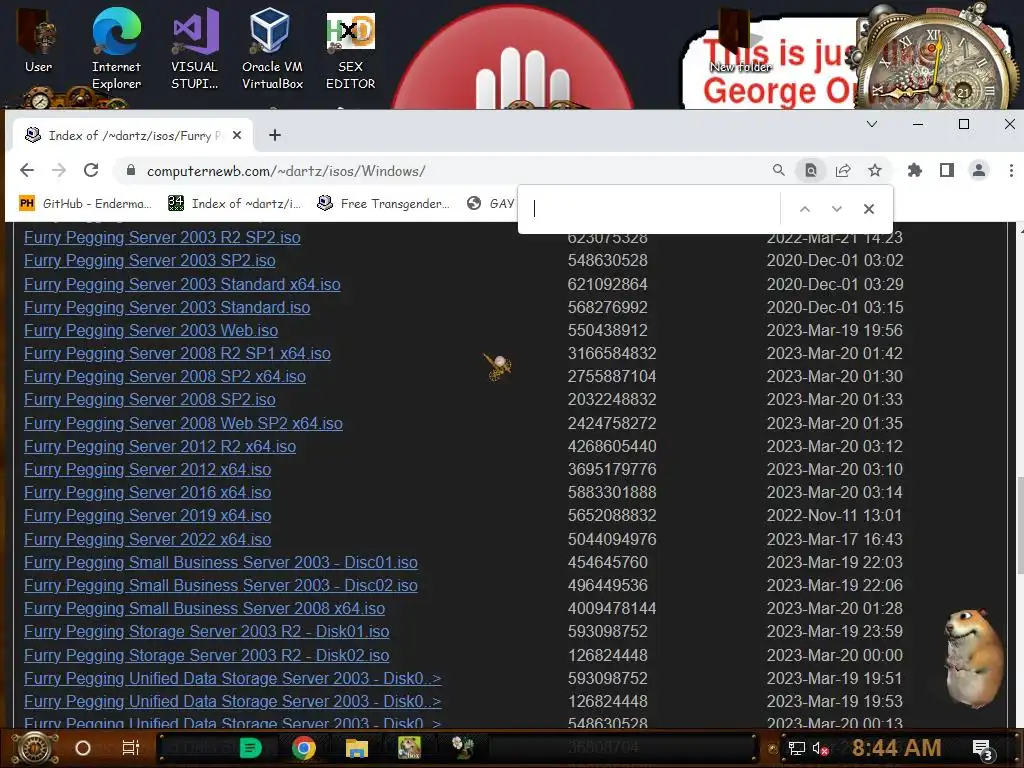
Task: Open Chrome from the taskbar
Action: (x=304, y=748)
